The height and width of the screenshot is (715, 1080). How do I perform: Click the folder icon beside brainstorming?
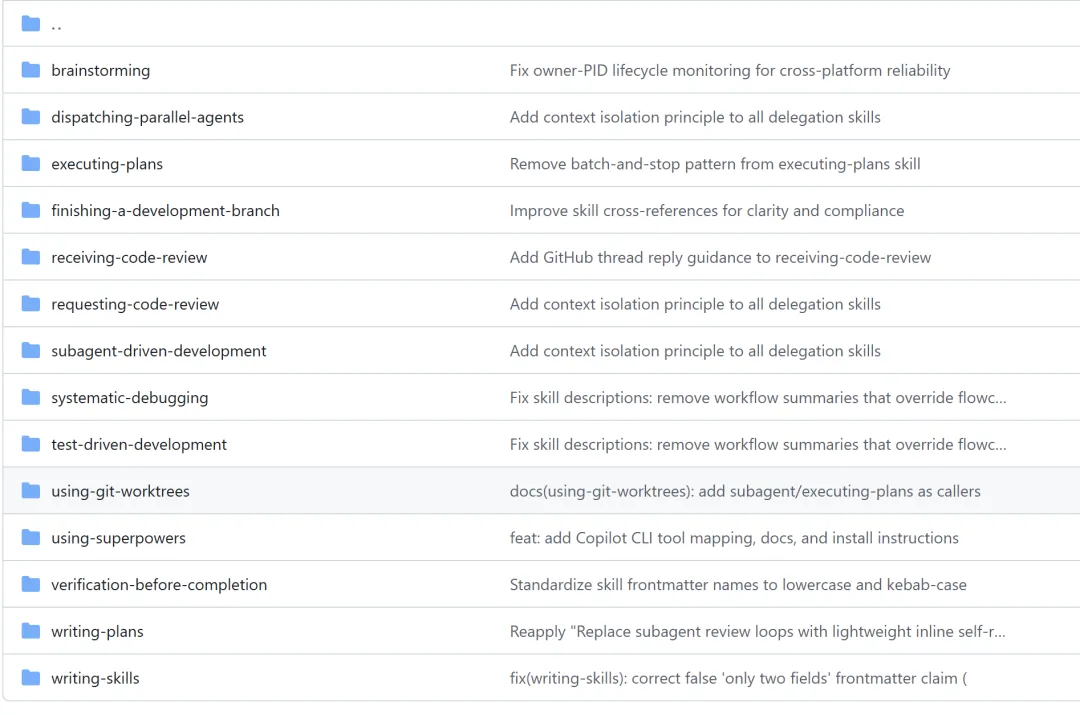[x=31, y=70]
